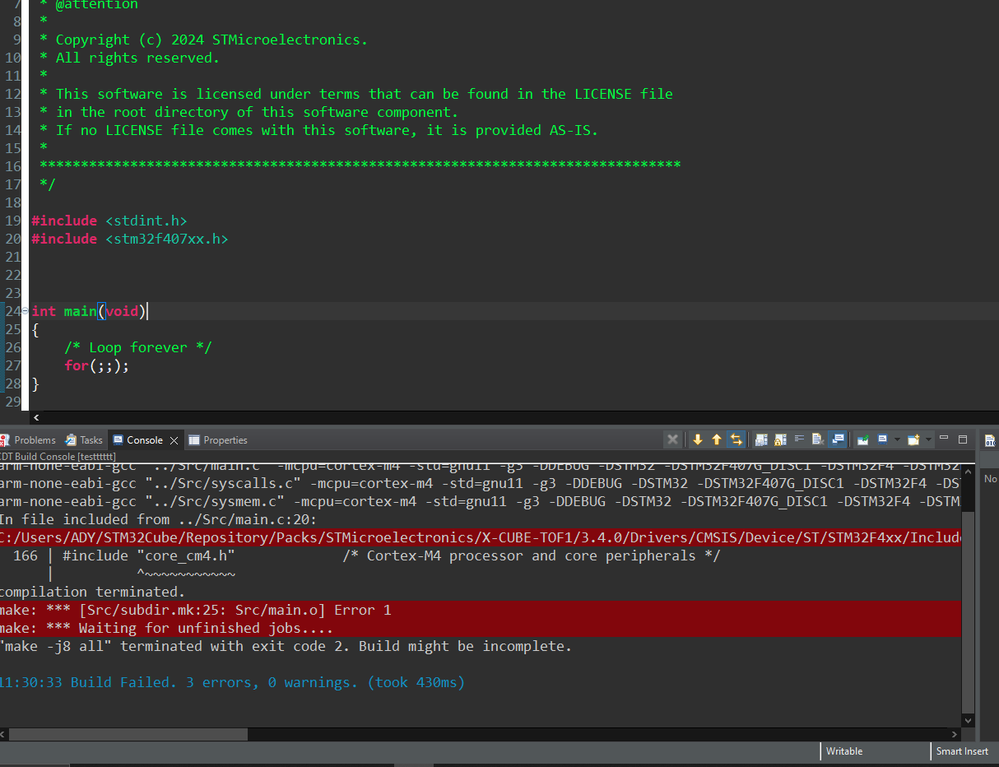Toggle show error in editor arrows icon

pos(736,440)
